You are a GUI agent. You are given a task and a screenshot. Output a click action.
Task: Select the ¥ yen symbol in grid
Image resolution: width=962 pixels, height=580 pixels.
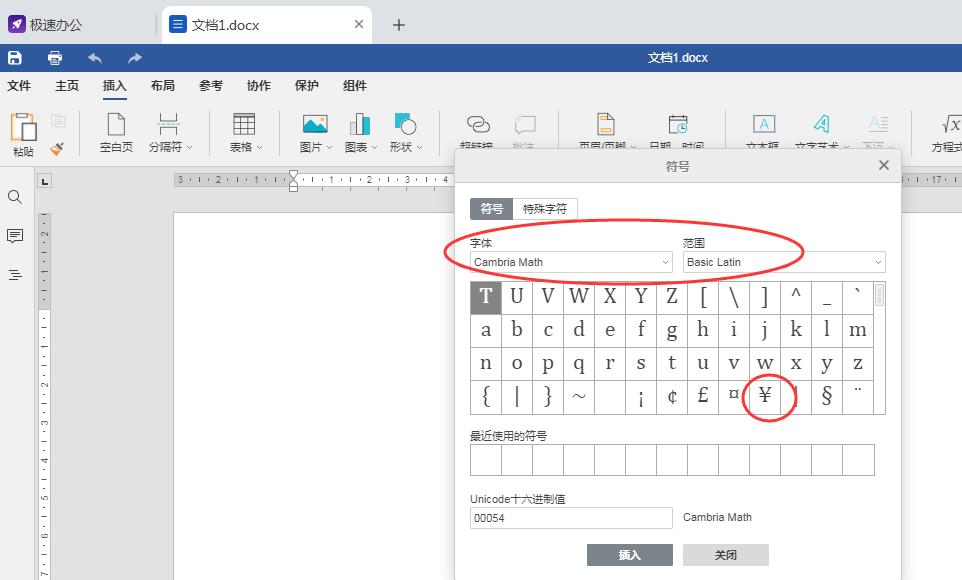(x=765, y=396)
